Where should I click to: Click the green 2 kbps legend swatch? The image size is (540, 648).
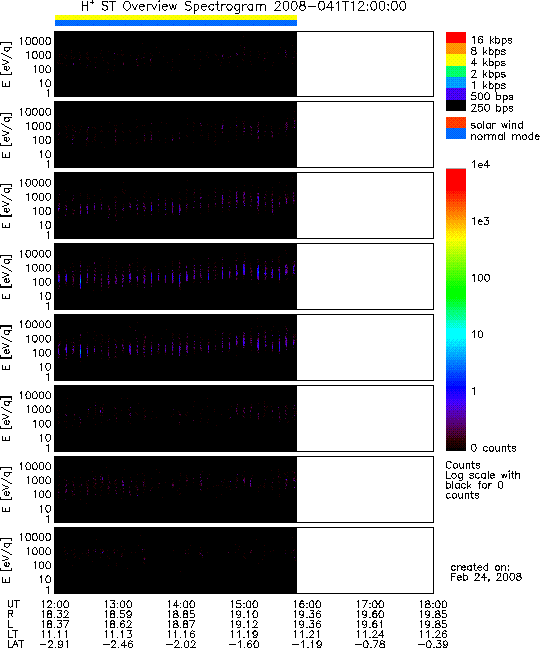[x=456, y=71]
